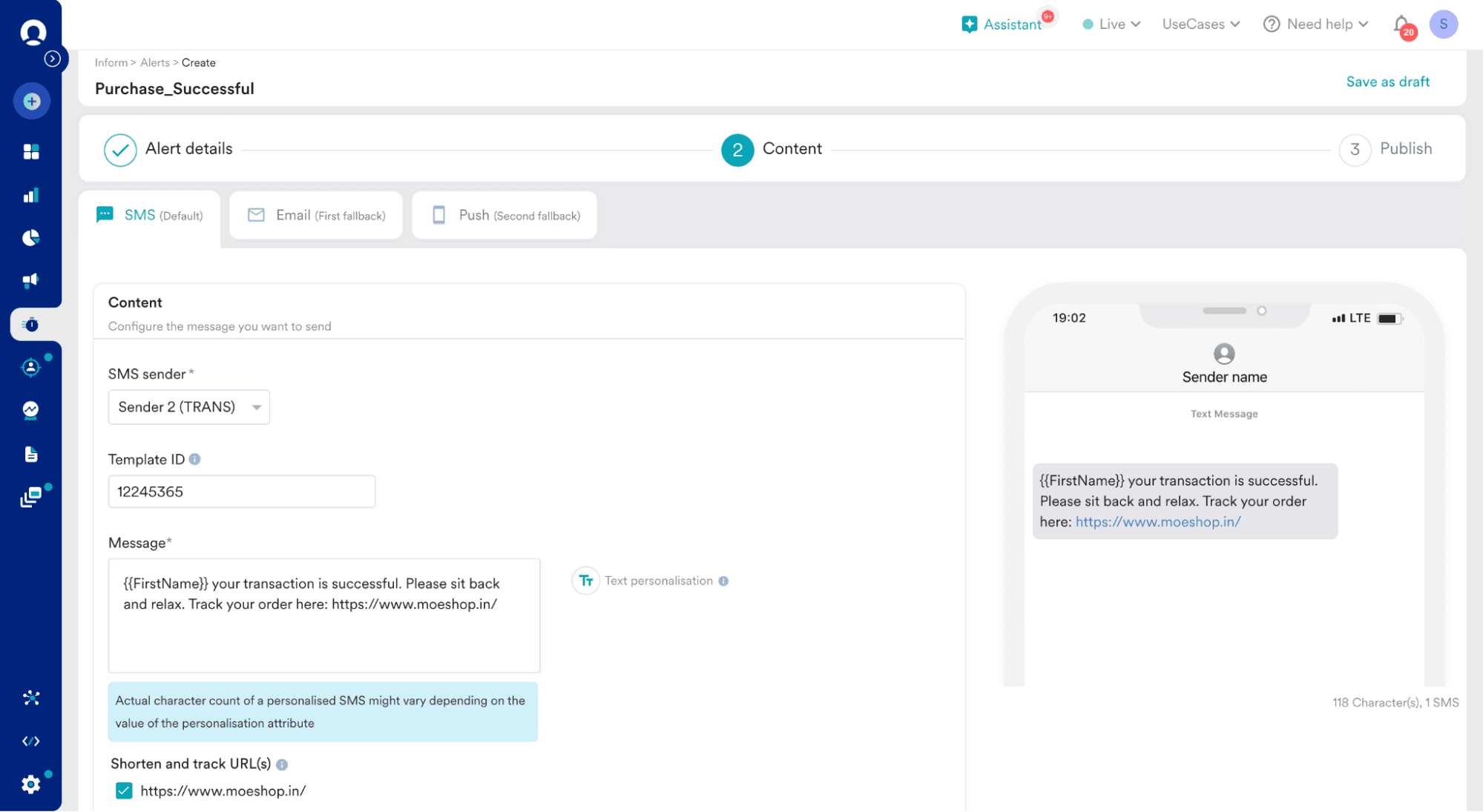Open the dashboard grid icon
The width and height of the screenshot is (1483, 812).
pyautogui.click(x=31, y=151)
